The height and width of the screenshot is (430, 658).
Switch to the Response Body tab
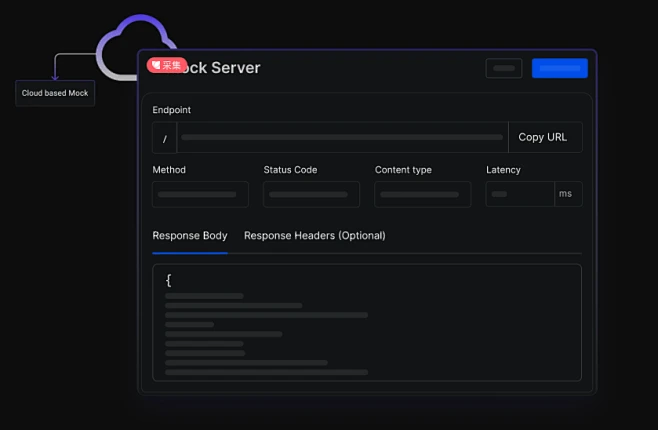pos(190,236)
